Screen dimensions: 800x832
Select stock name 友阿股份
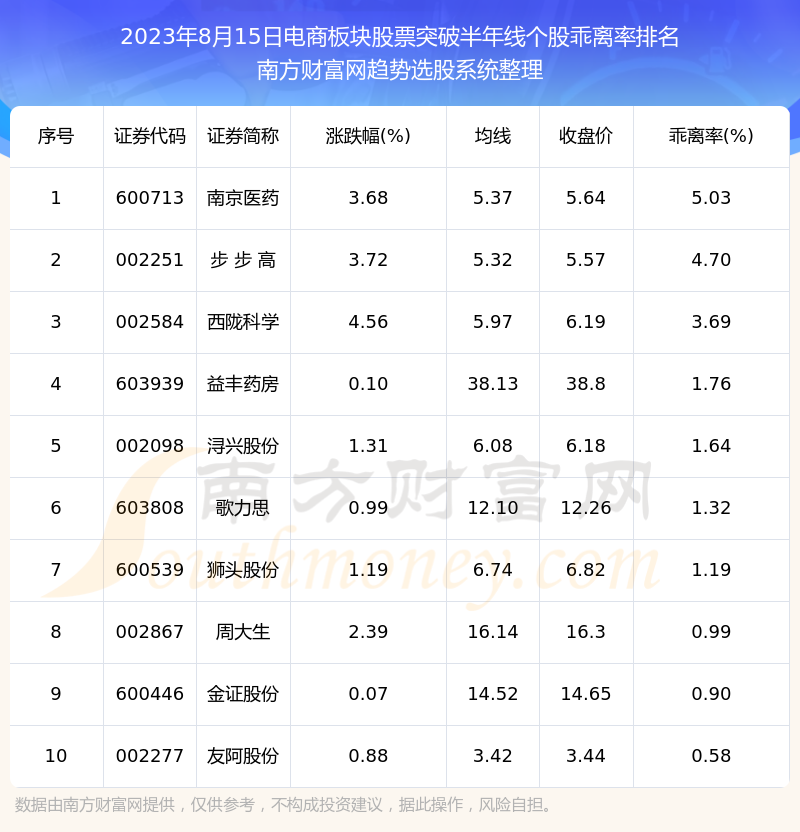tap(243, 756)
